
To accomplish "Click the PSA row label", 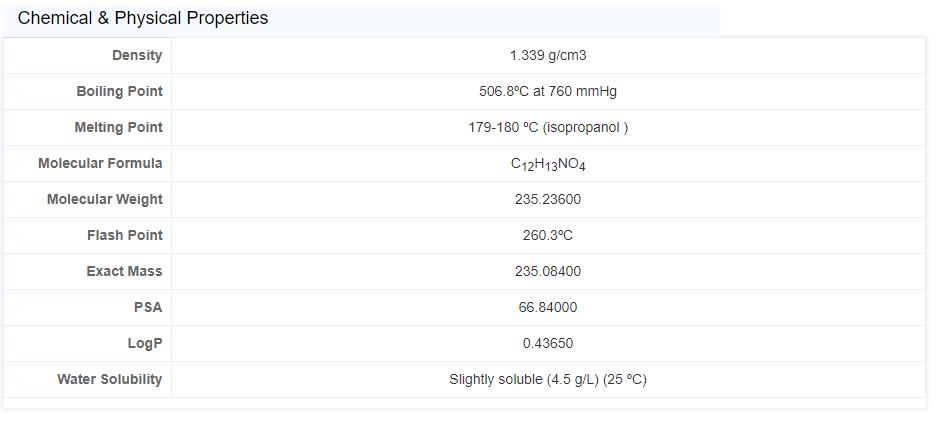I will click(x=148, y=307).
